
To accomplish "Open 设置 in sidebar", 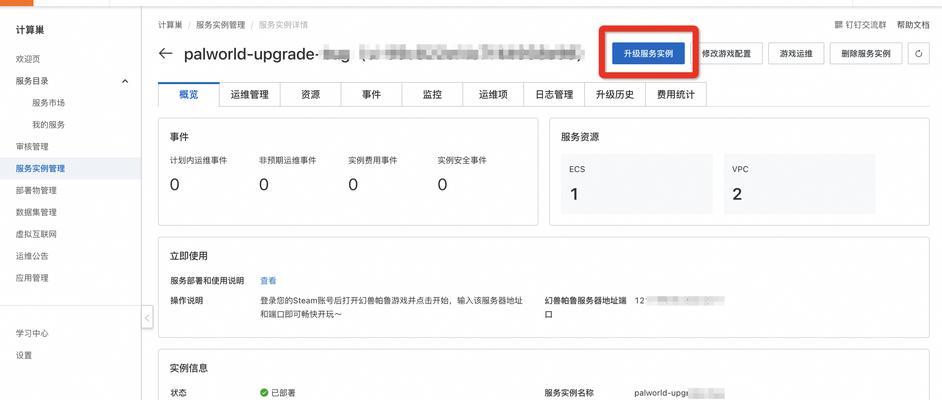I will [24, 355].
